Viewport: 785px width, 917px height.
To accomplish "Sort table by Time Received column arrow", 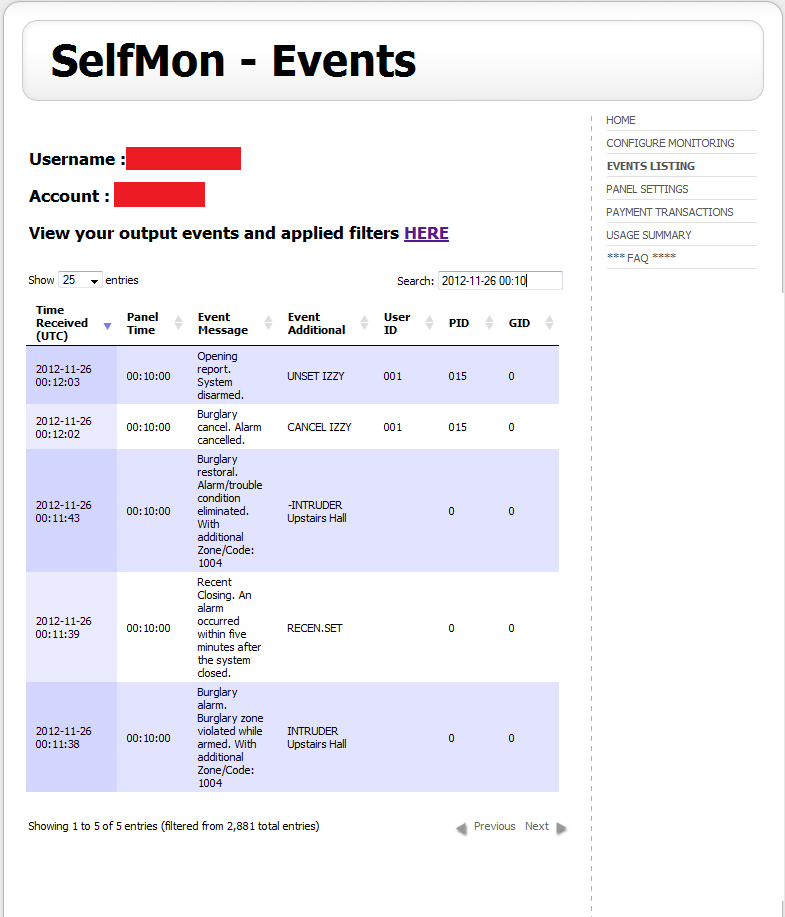I will tap(107, 326).
